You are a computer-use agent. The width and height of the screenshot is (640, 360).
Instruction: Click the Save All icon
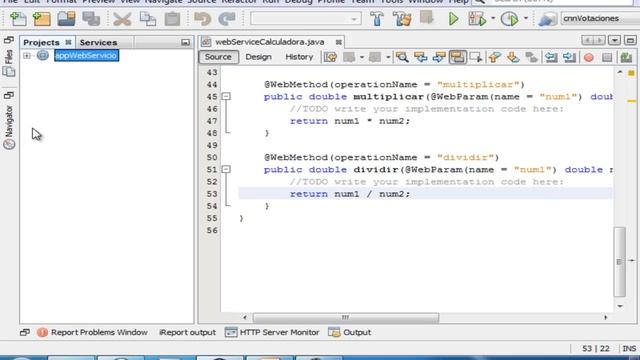coord(91,19)
